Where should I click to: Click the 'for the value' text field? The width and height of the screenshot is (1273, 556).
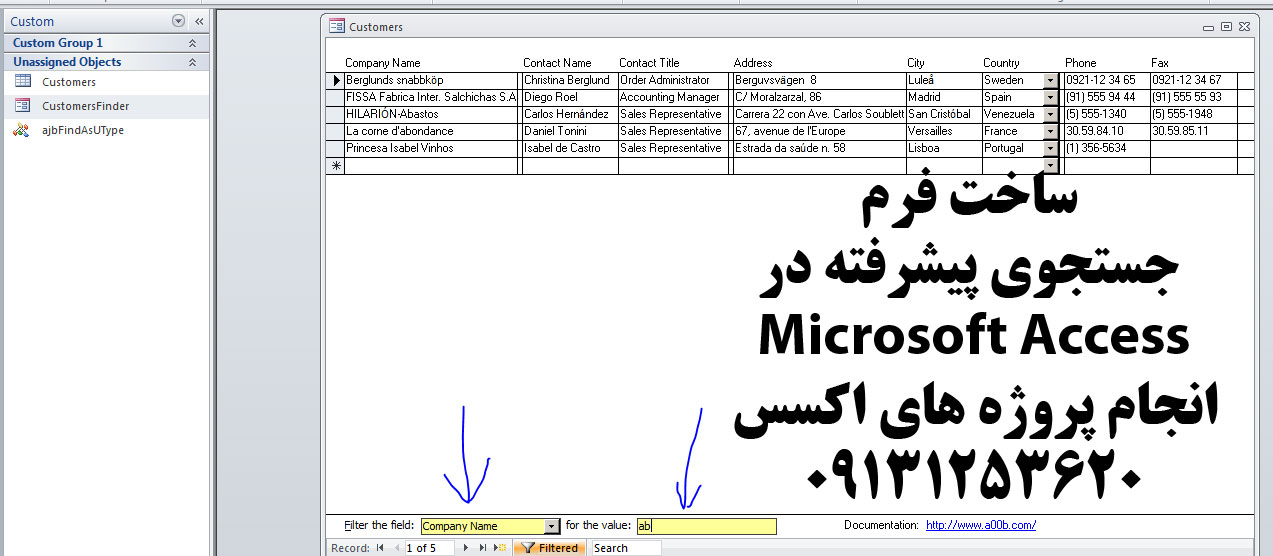point(706,526)
